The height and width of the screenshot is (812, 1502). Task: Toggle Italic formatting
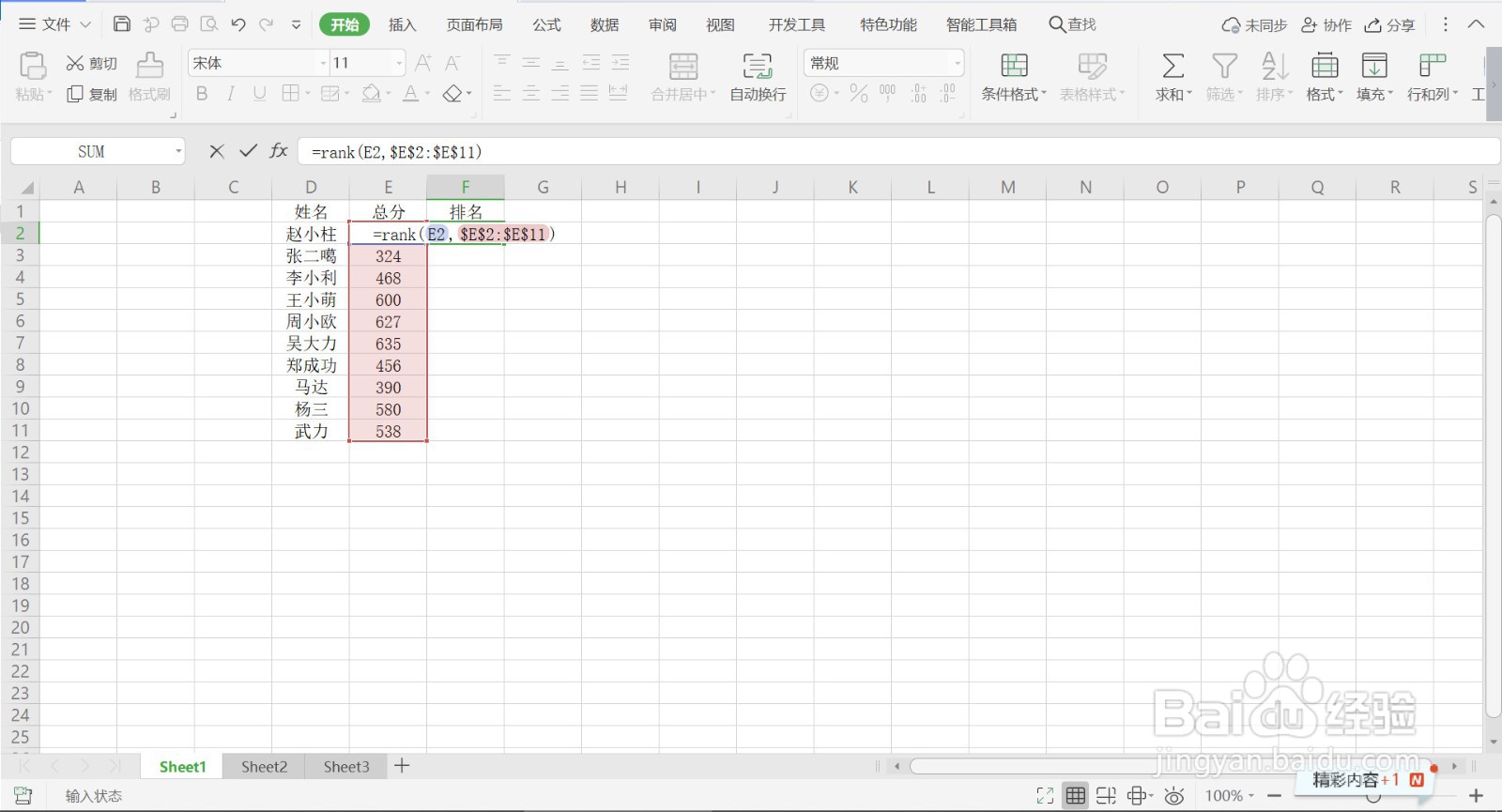231,93
